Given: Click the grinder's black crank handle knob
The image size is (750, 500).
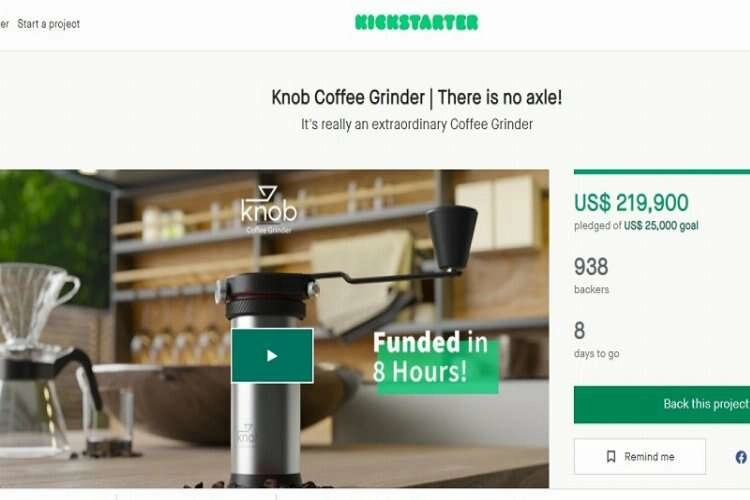Looking at the screenshot, I should (451, 237).
